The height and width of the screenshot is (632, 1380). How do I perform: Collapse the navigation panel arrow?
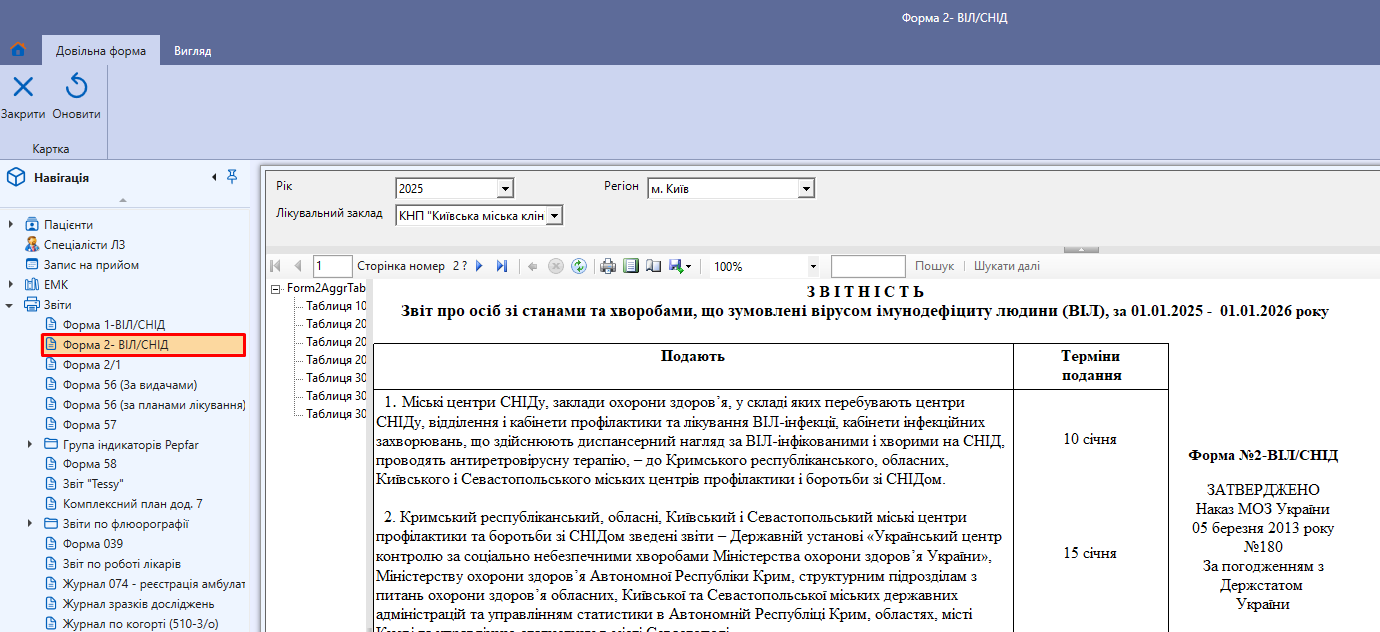click(x=213, y=177)
